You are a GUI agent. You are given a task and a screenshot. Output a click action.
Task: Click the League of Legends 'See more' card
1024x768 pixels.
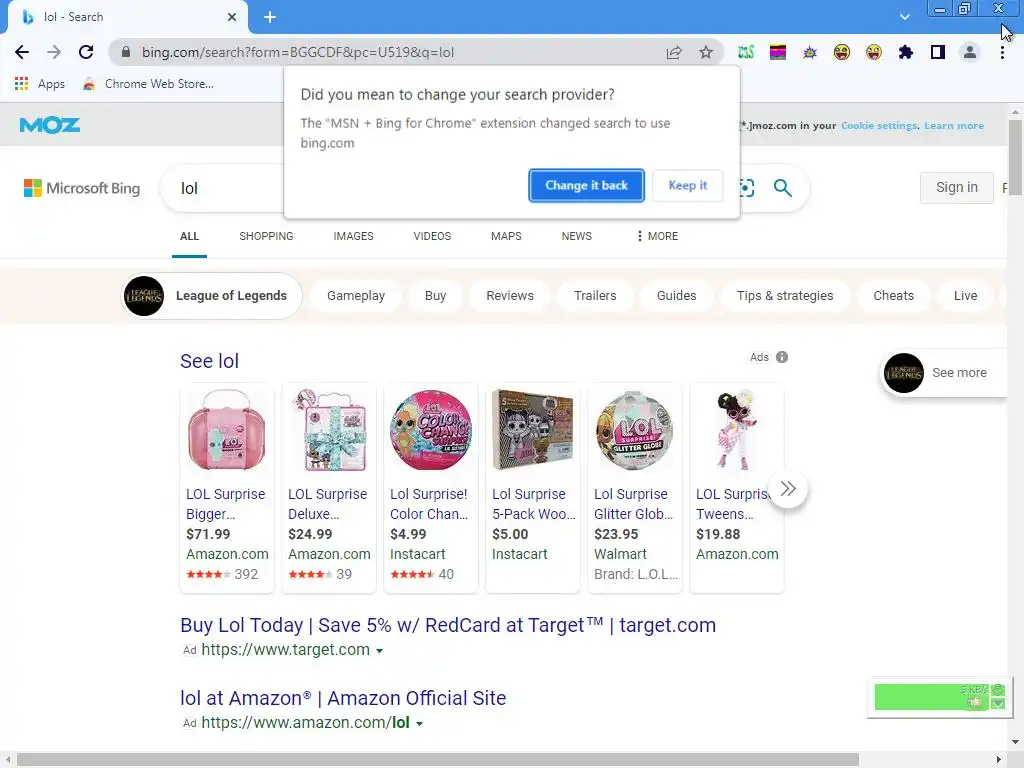point(942,373)
